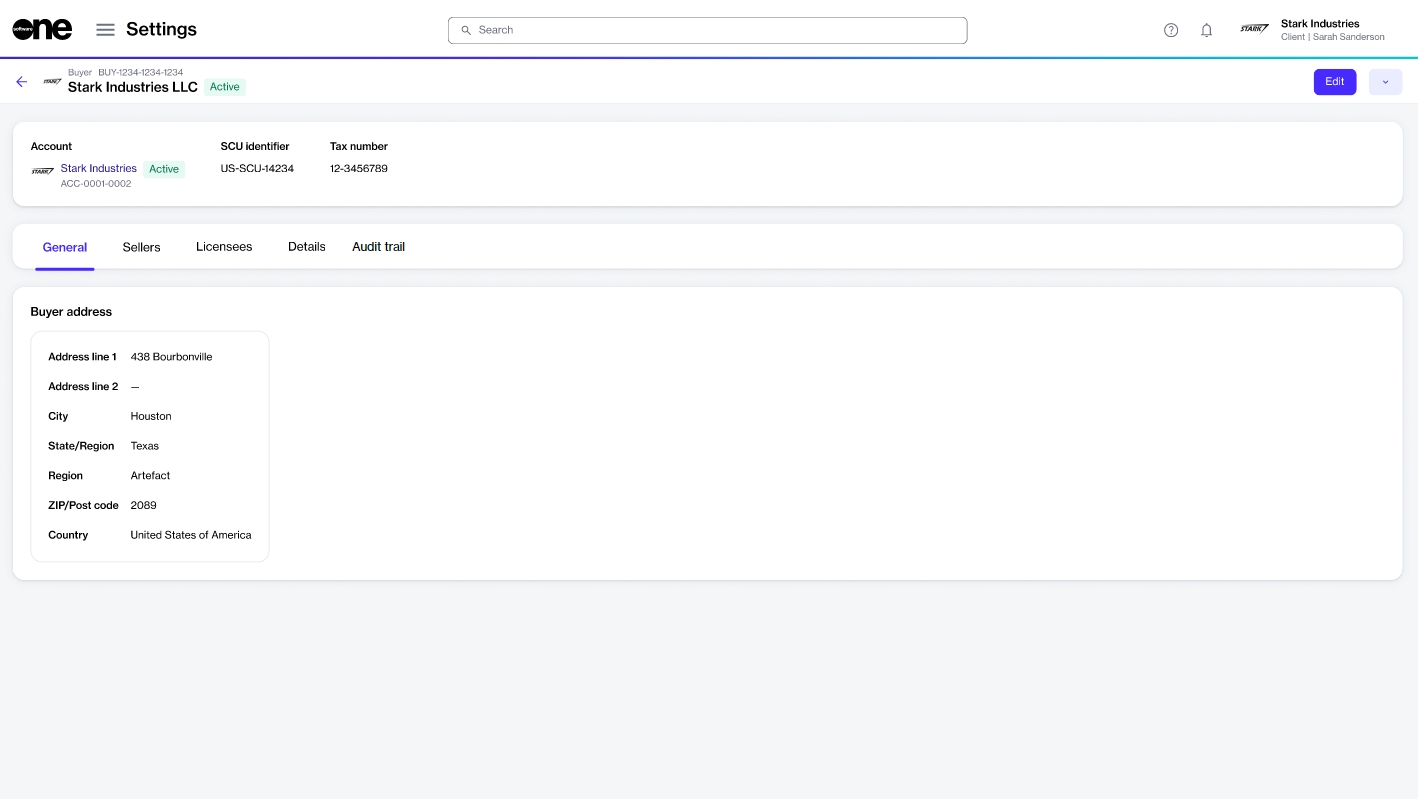This screenshot has width=1418, height=799.
Task: Click the City value Houston
Action: point(151,416)
